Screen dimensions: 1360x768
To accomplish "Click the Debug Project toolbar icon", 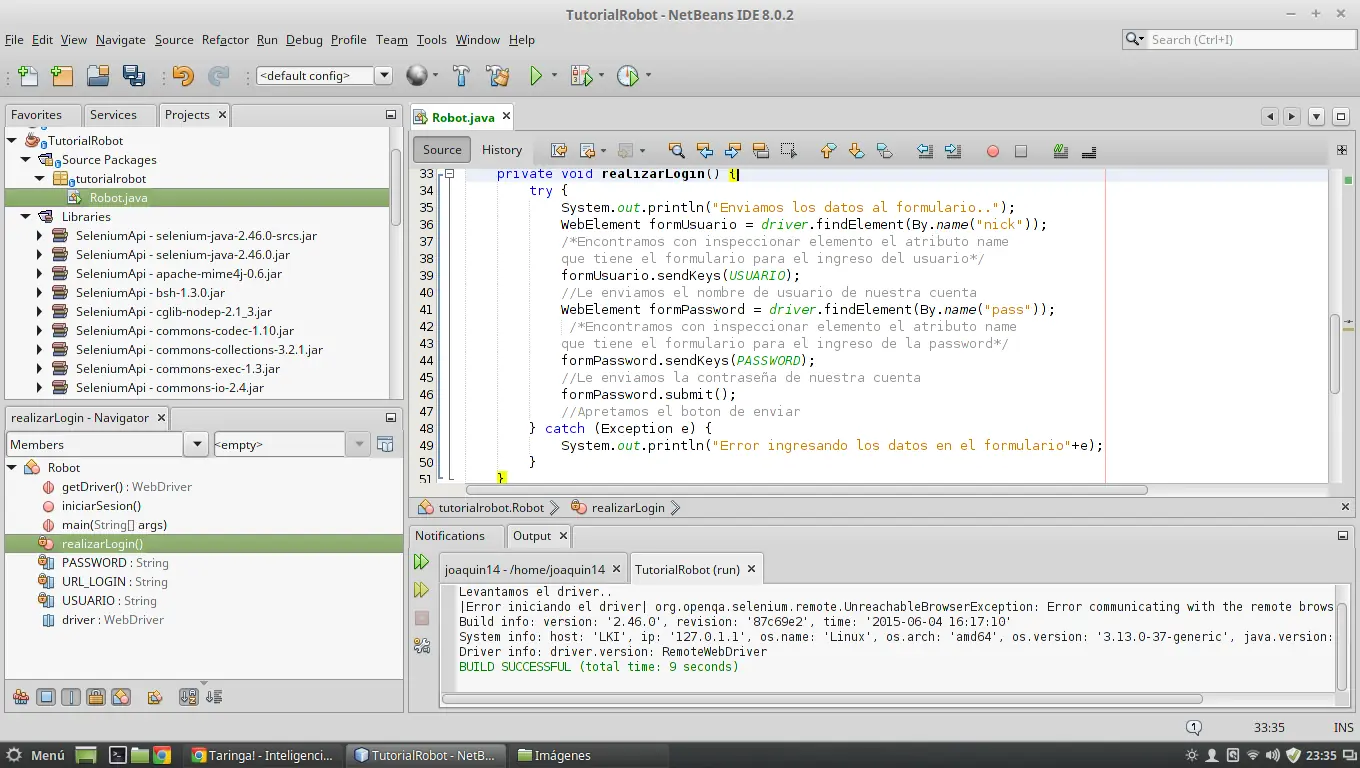I will click(580, 75).
